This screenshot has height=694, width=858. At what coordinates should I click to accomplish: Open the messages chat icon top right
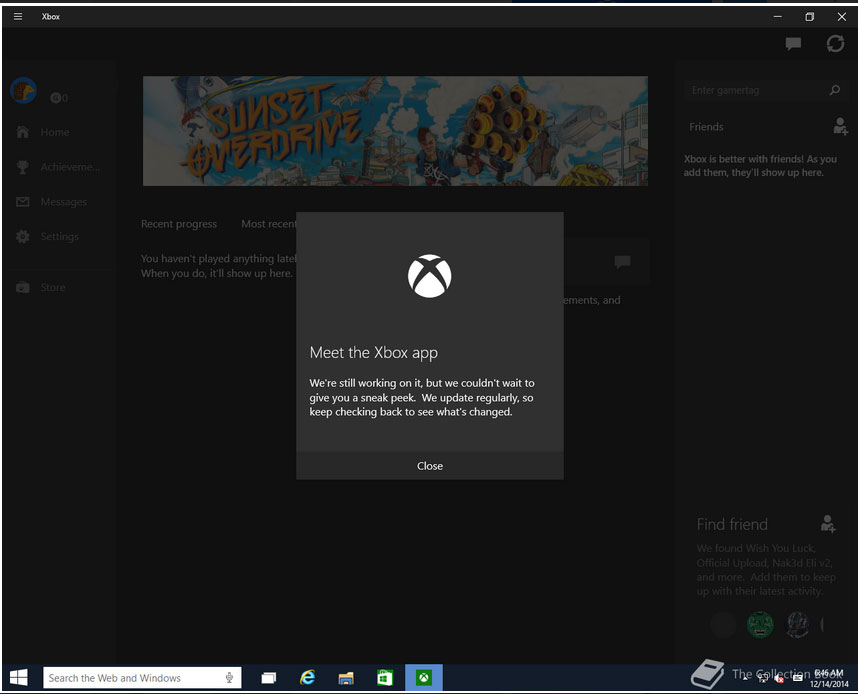793,44
